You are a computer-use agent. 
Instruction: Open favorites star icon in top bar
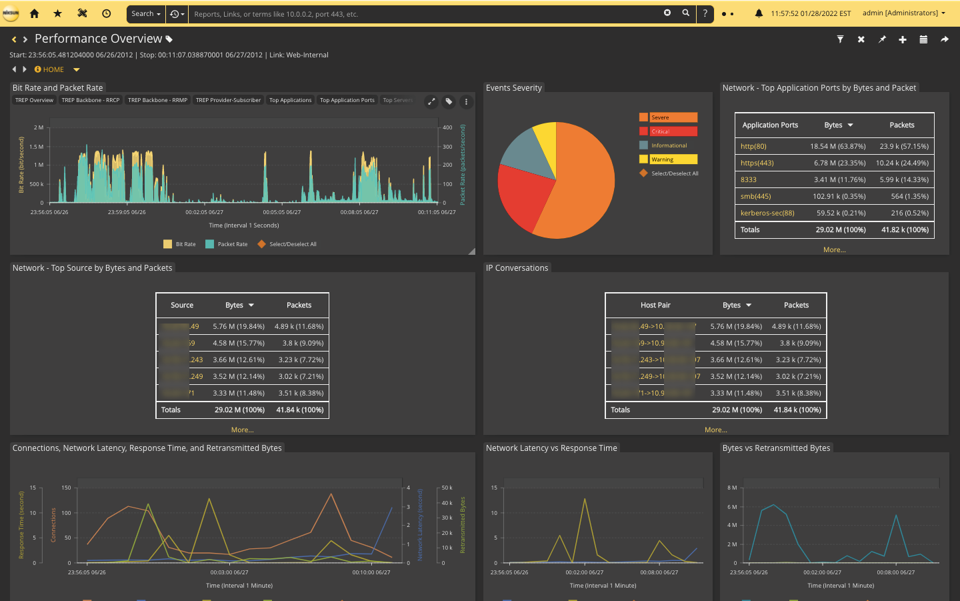57,14
